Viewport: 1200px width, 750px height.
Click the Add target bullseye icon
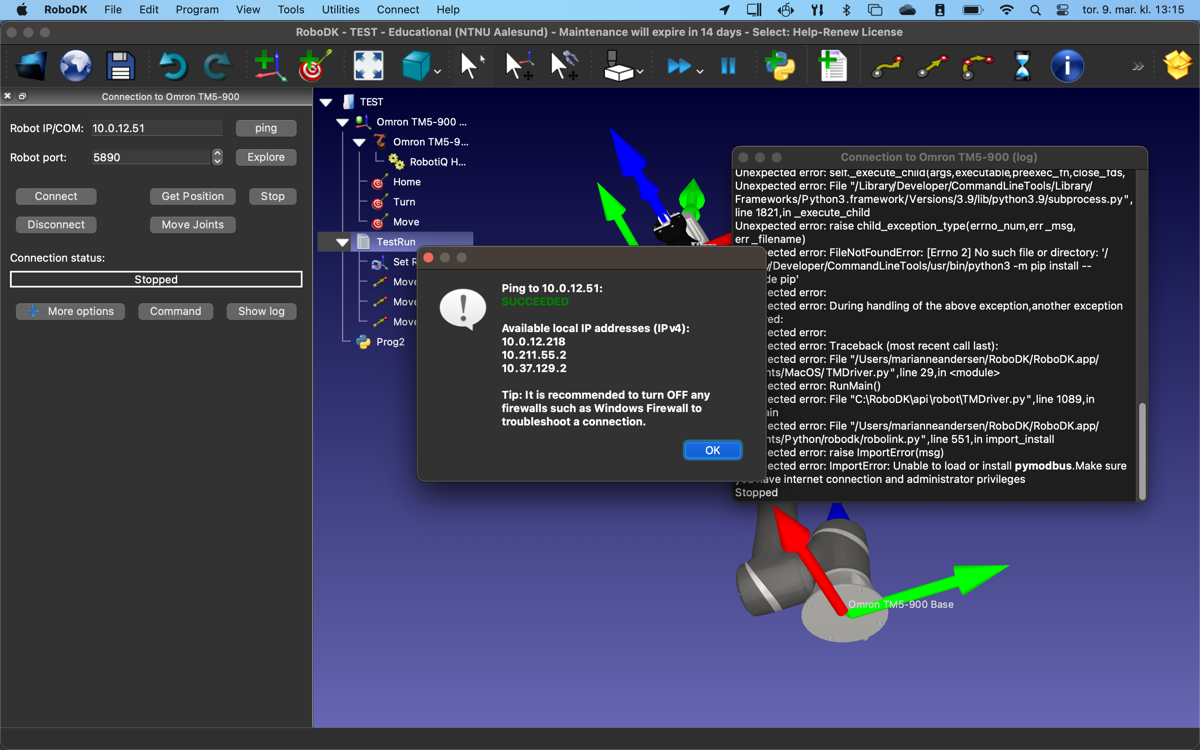pyautogui.click(x=315, y=67)
